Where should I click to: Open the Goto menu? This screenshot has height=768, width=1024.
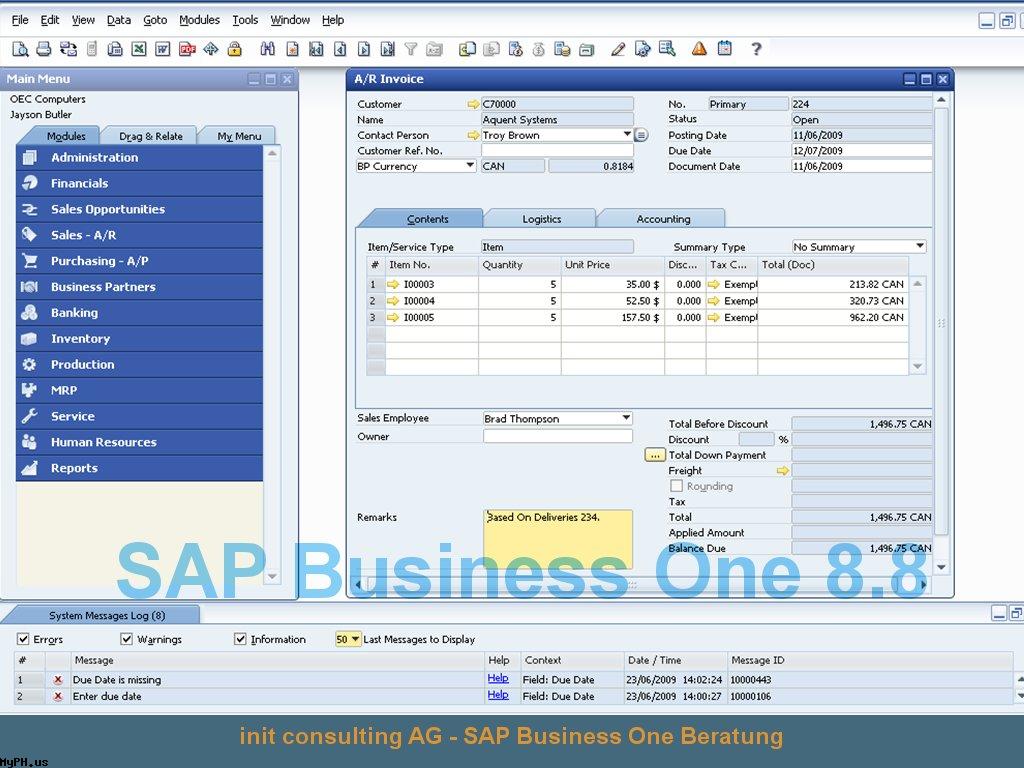tap(155, 20)
